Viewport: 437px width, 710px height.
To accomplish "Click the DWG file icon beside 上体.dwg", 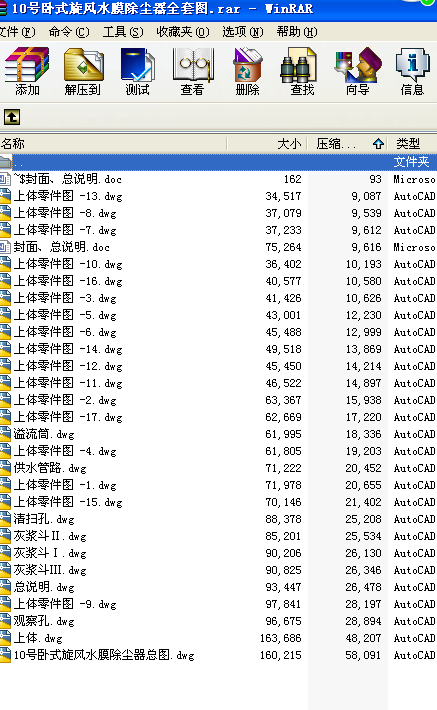I will tap(5, 638).
